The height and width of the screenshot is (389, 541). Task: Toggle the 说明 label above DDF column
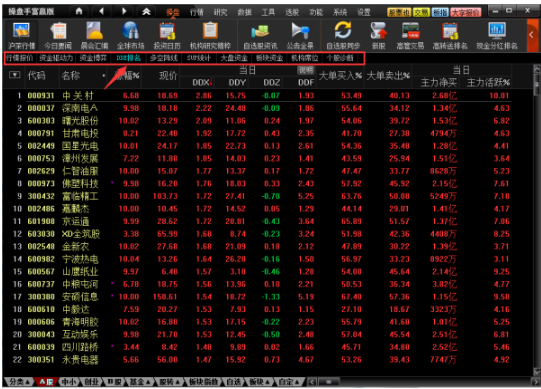tap(306, 70)
